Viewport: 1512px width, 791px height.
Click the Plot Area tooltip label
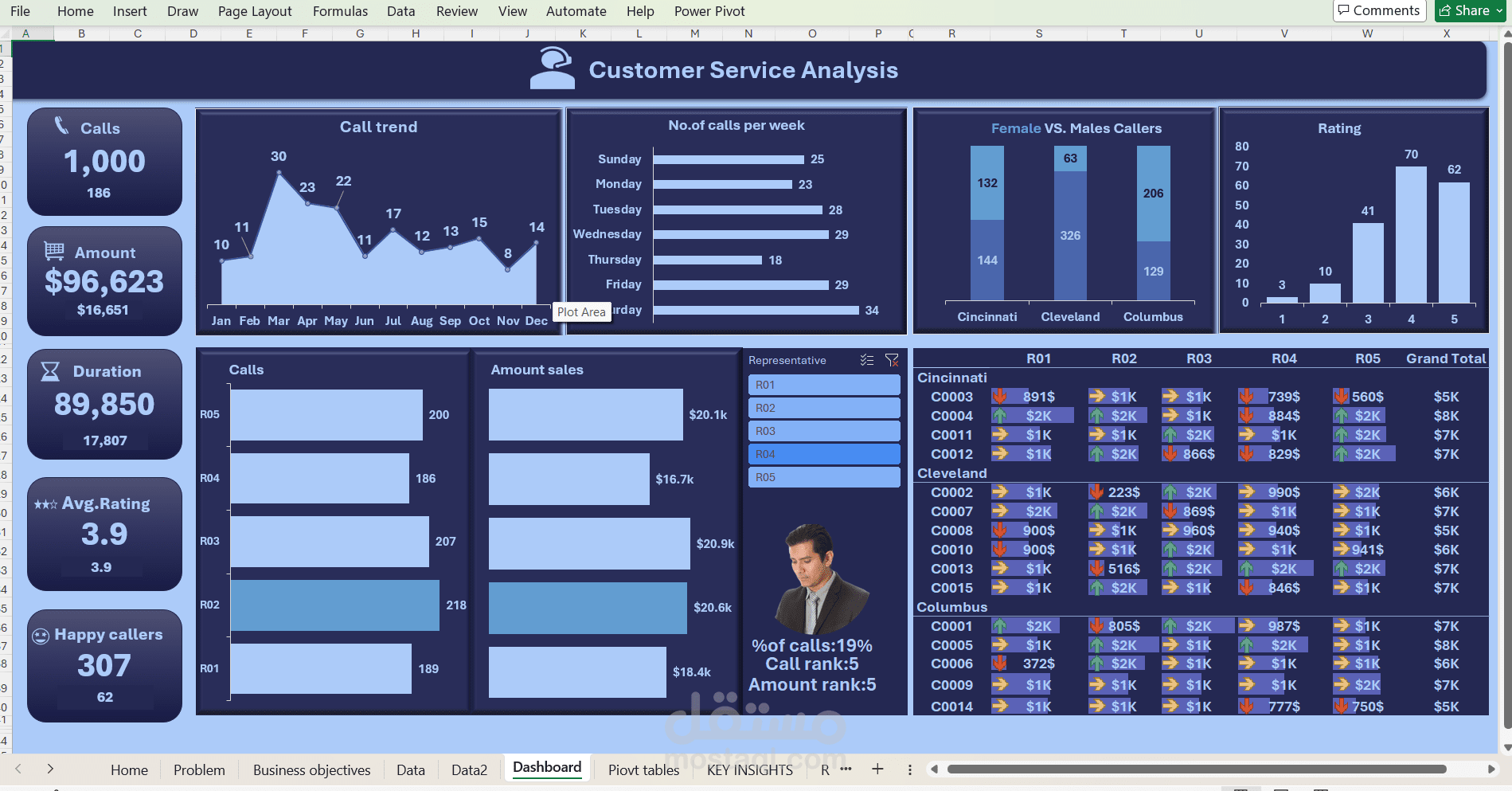(x=582, y=312)
